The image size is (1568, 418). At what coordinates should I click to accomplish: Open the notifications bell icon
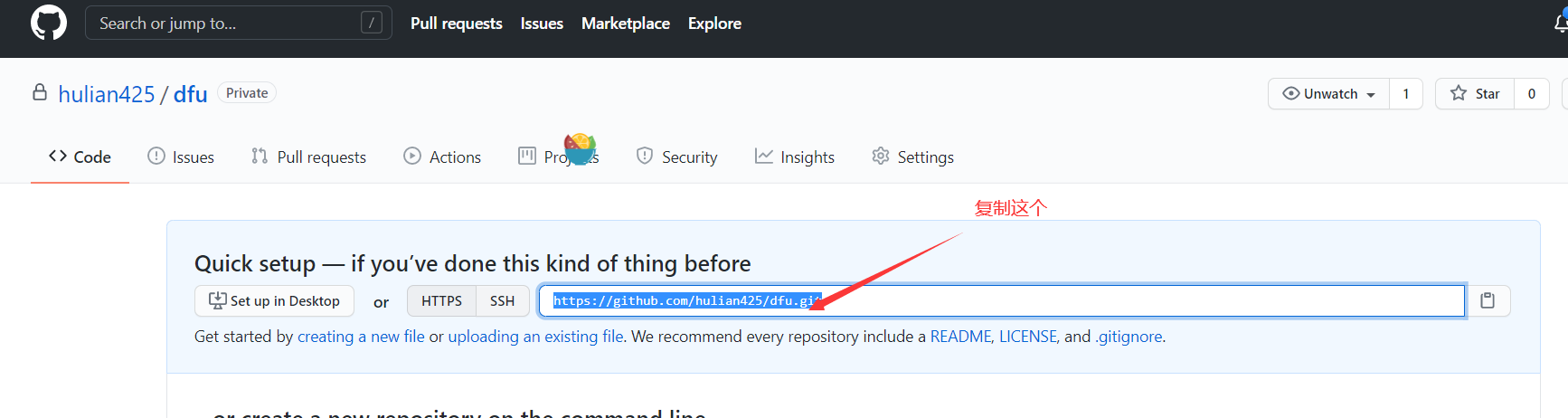coord(1561,23)
